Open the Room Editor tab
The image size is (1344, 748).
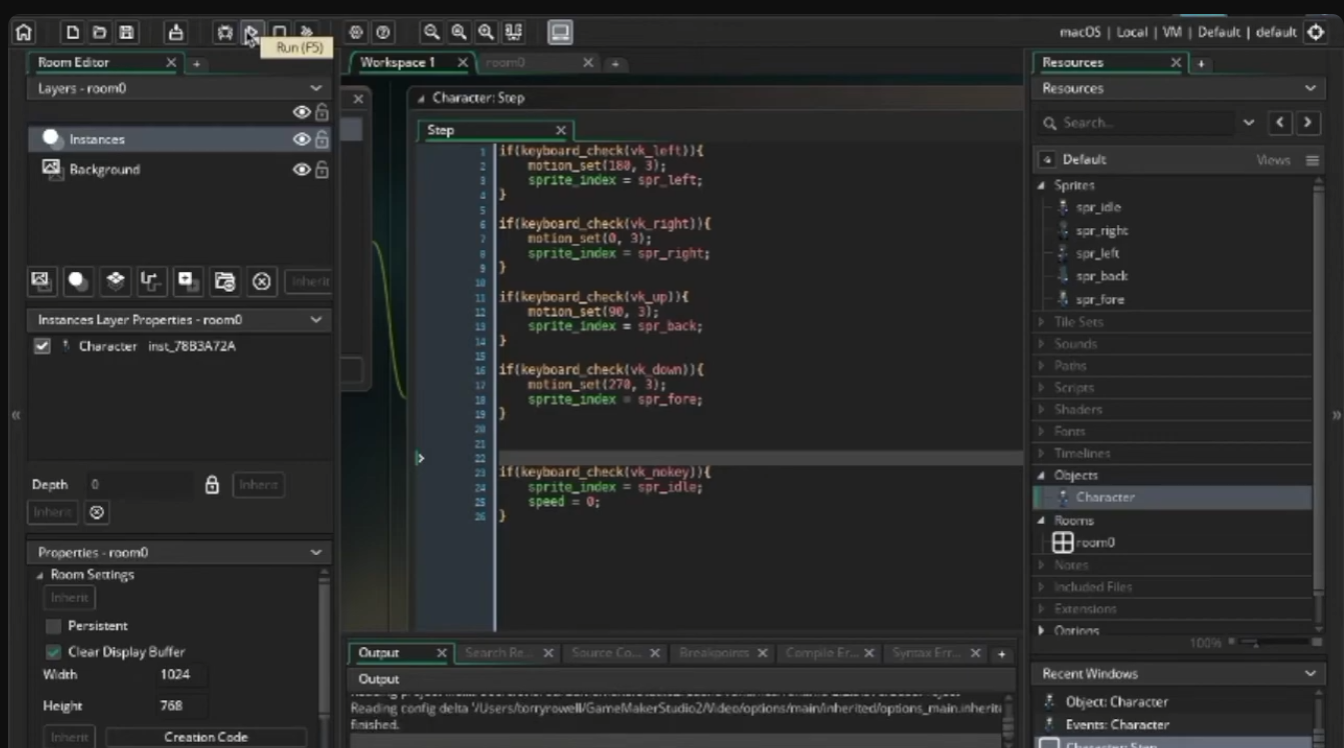(73, 62)
